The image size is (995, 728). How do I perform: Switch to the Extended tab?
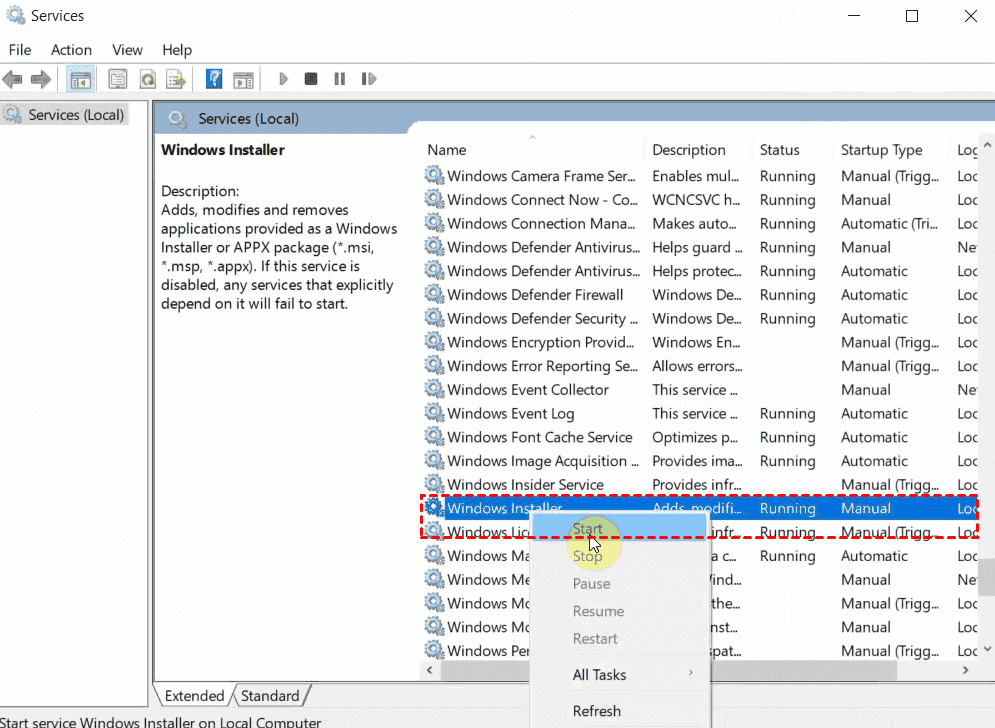194,696
